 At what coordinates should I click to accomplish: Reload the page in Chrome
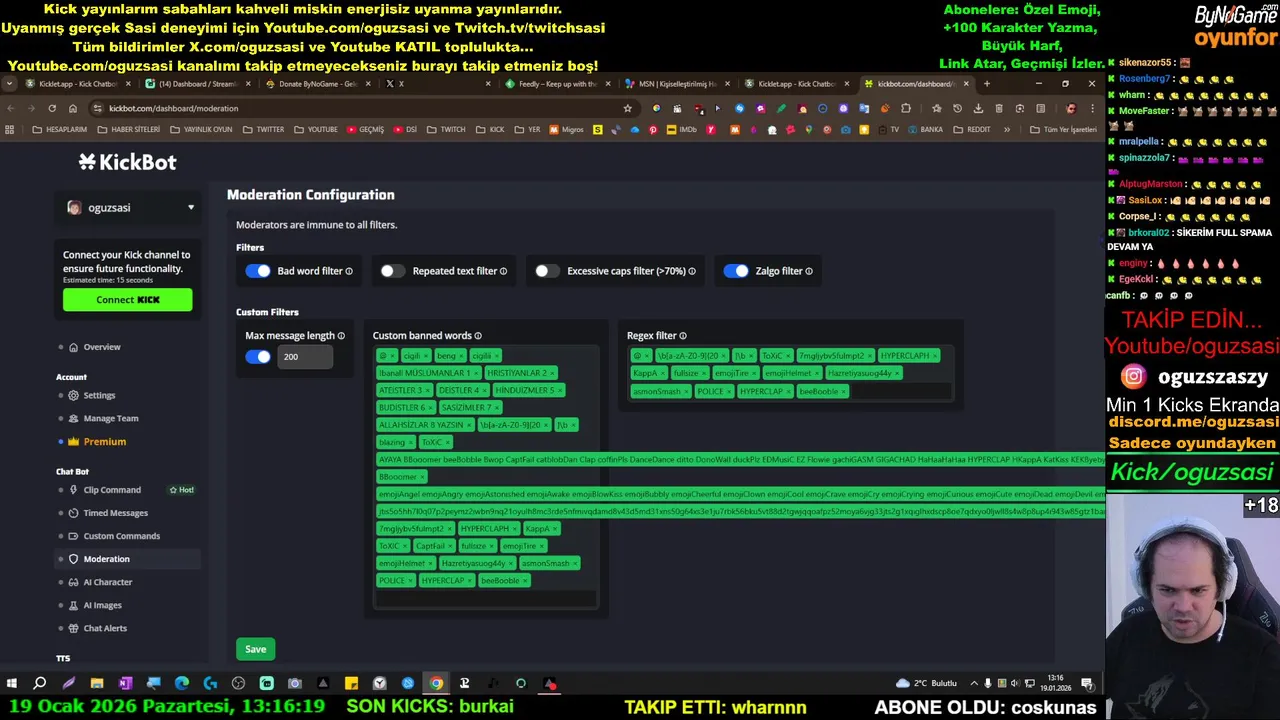[x=52, y=108]
